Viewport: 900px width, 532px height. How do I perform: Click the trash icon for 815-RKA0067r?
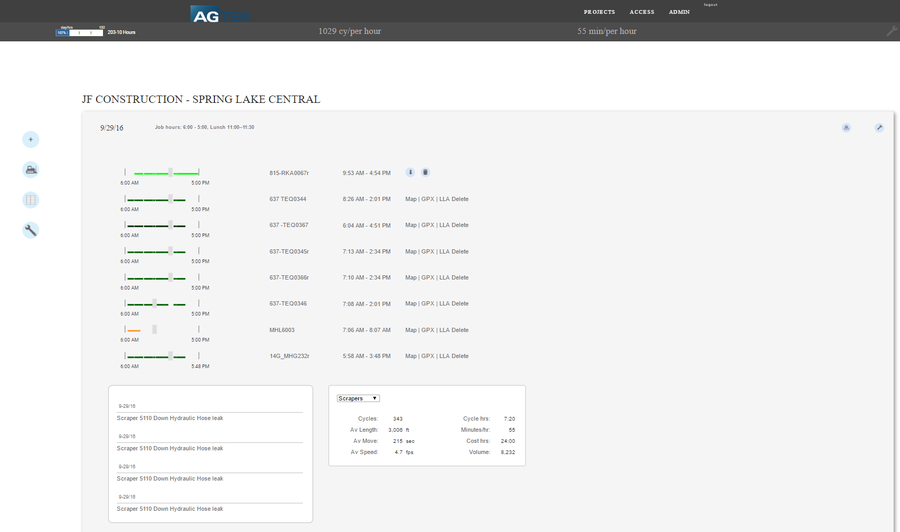tap(425, 173)
